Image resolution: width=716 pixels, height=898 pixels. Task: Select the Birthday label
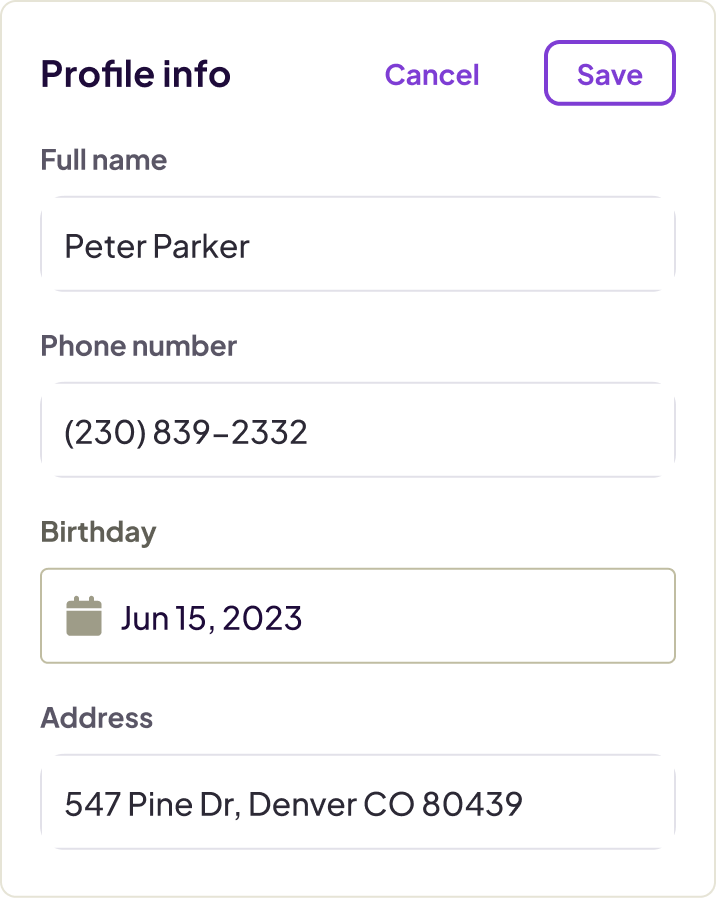click(x=99, y=533)
